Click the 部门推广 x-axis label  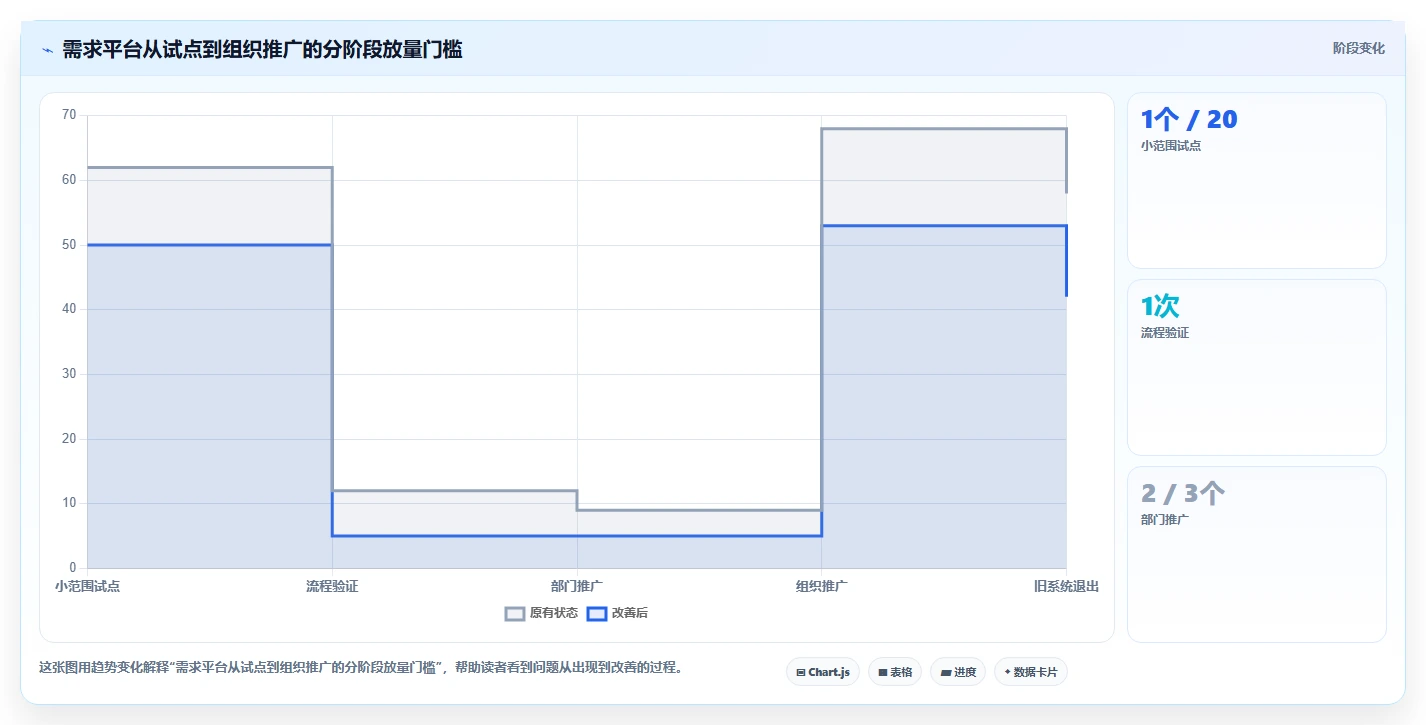pyautogui.click(x=577, y=586)
